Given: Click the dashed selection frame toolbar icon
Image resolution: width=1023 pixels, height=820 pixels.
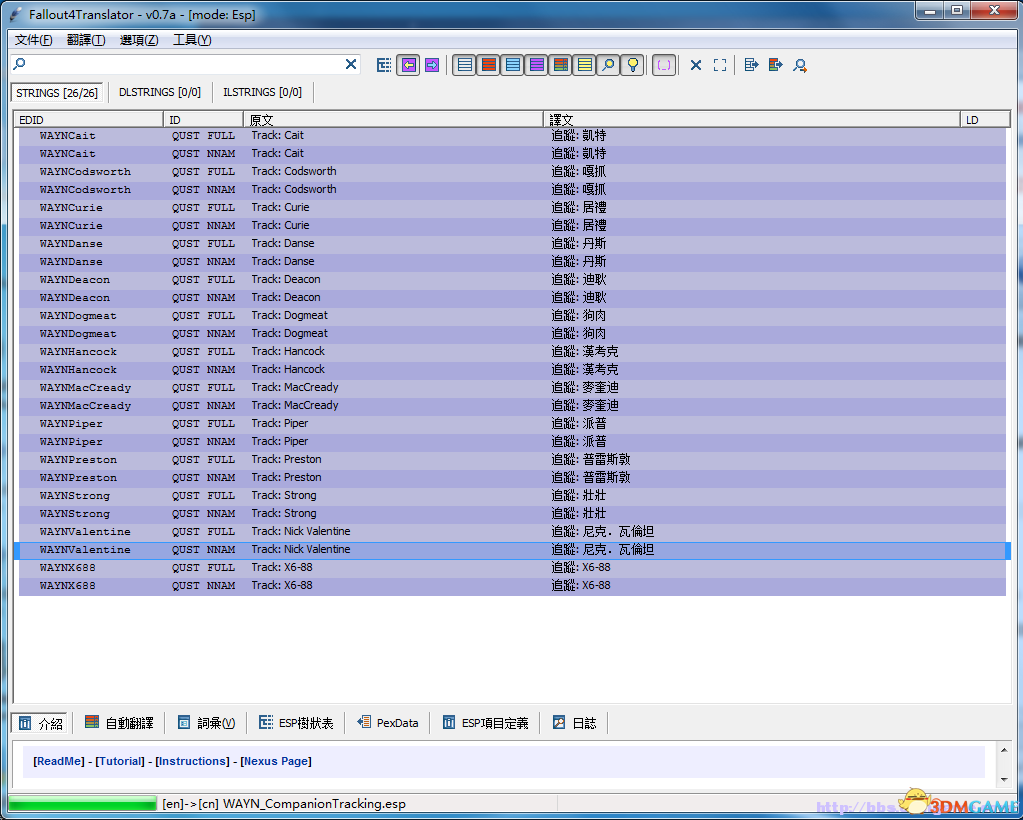Looking at the screenshot, I should [720, 65].
